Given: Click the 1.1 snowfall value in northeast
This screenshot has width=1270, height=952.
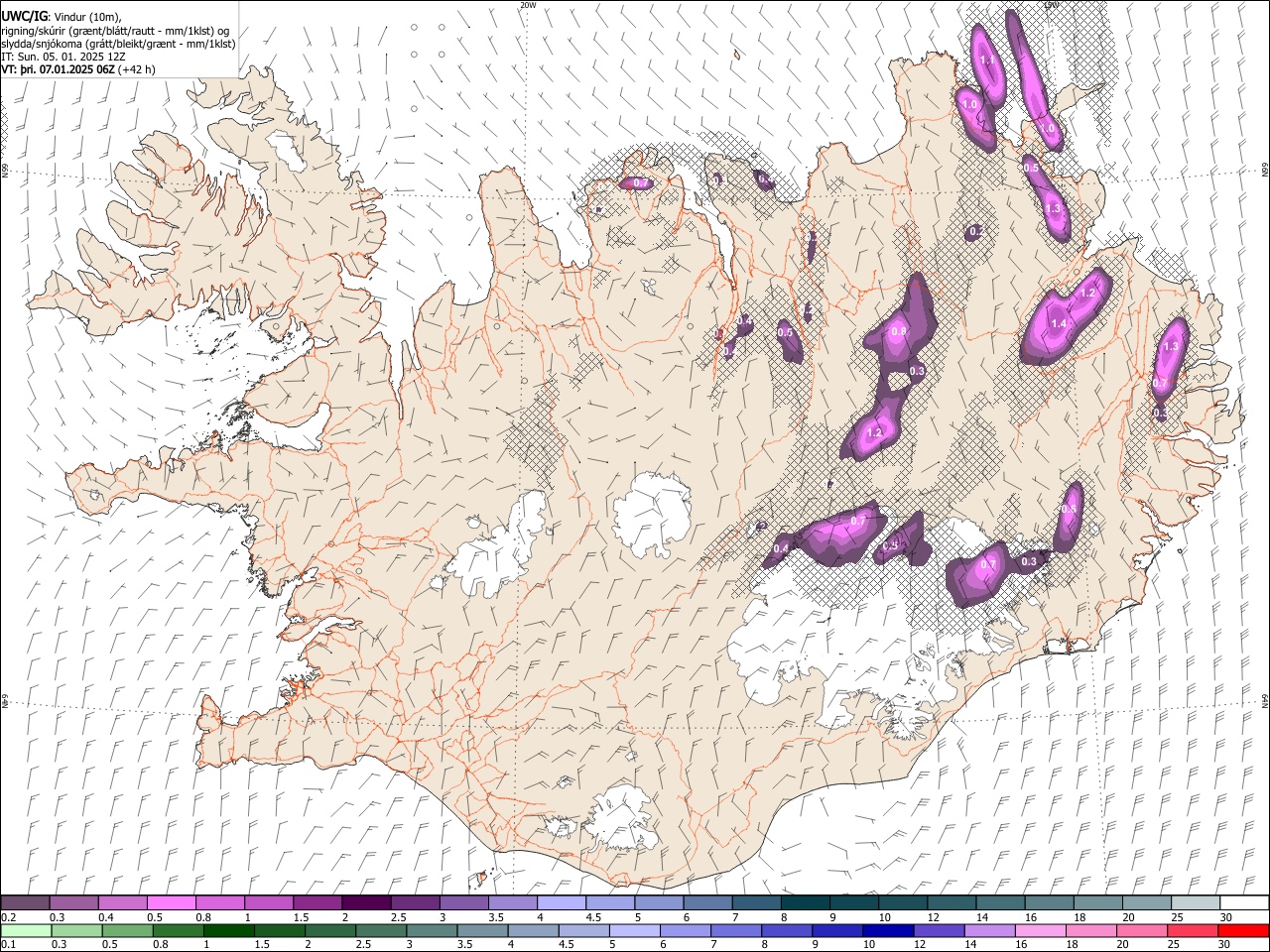Looking at the screenshot, I should pos(986,60).
